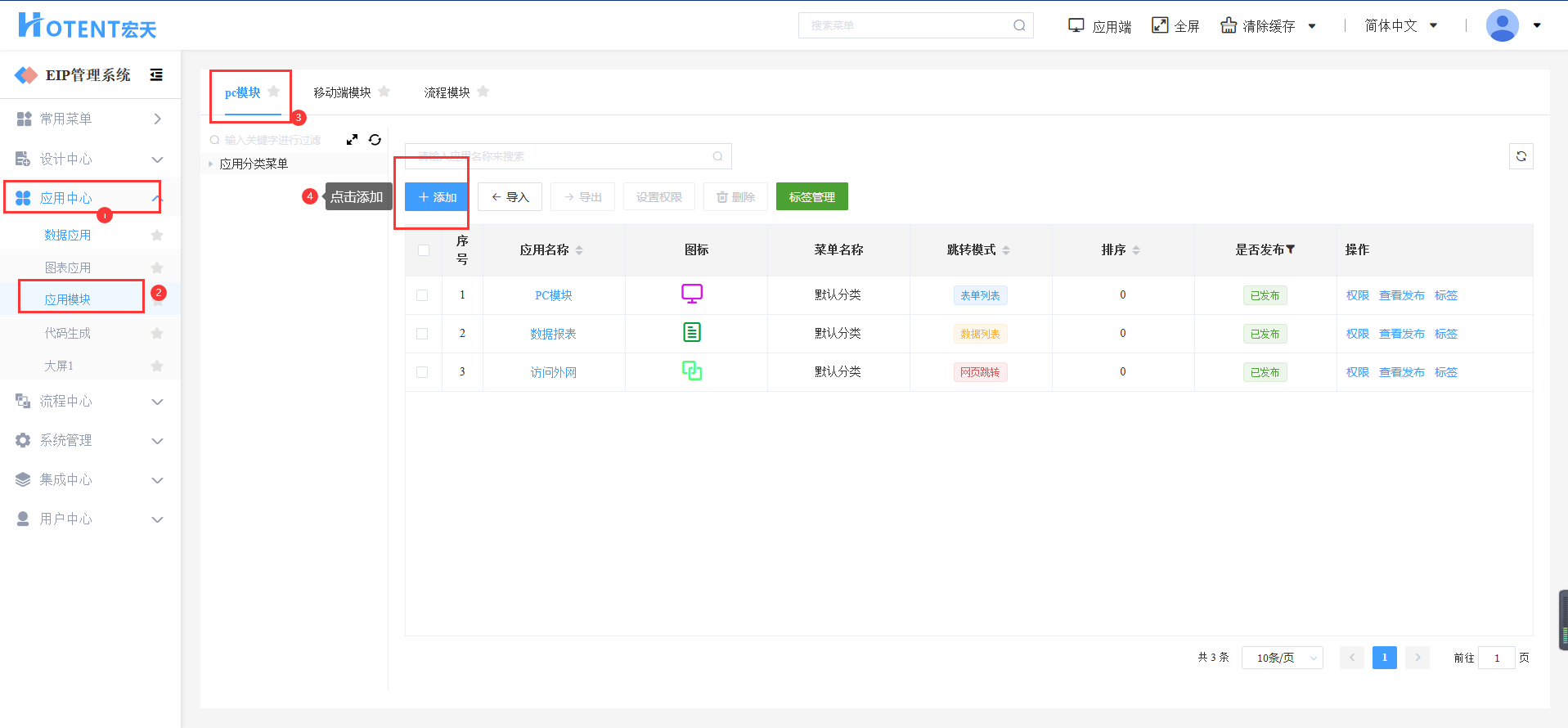Click the refresh icon in the category tree panel
Viewport: 1568px width, 728px height.
click(375, 140)
